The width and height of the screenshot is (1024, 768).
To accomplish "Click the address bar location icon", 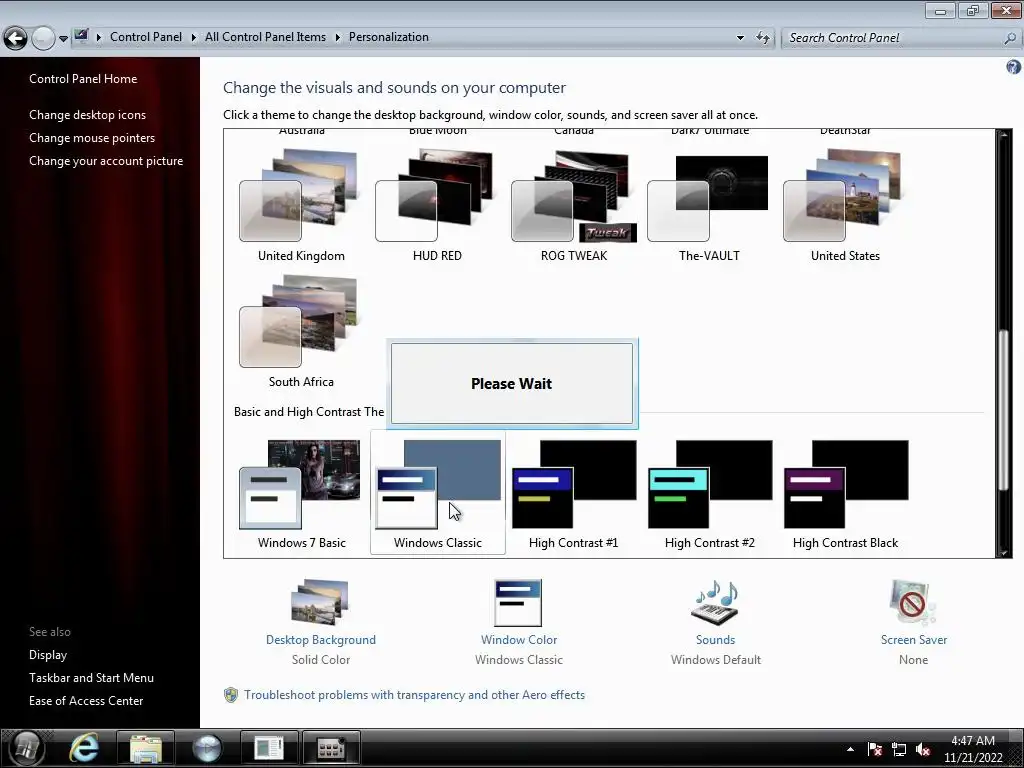I will [81, 36].
